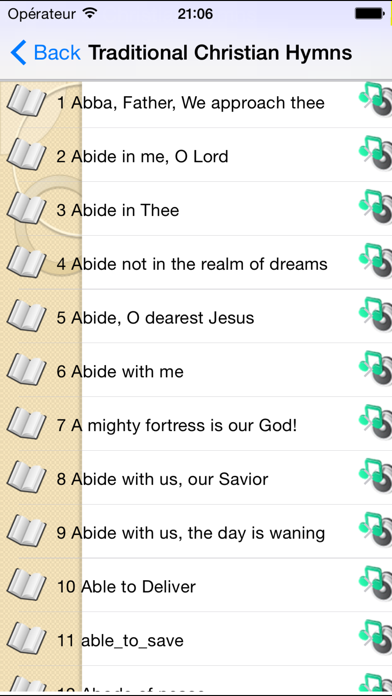The image size is (392, 696).
Task: Tap the Back button
Action: [x=45, y=52]
